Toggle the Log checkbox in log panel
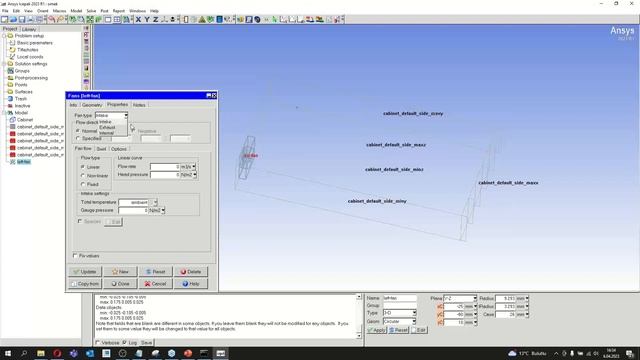Viewport: 640px width, 360px height. click(x=124, y=342)
